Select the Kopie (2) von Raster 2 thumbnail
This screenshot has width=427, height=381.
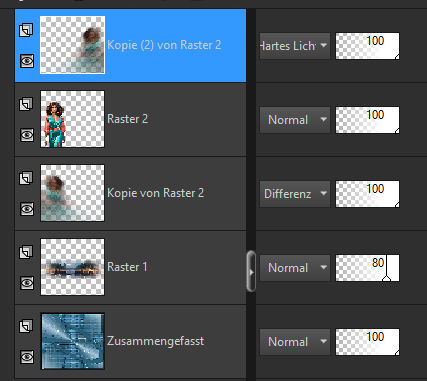pos(72,45)
